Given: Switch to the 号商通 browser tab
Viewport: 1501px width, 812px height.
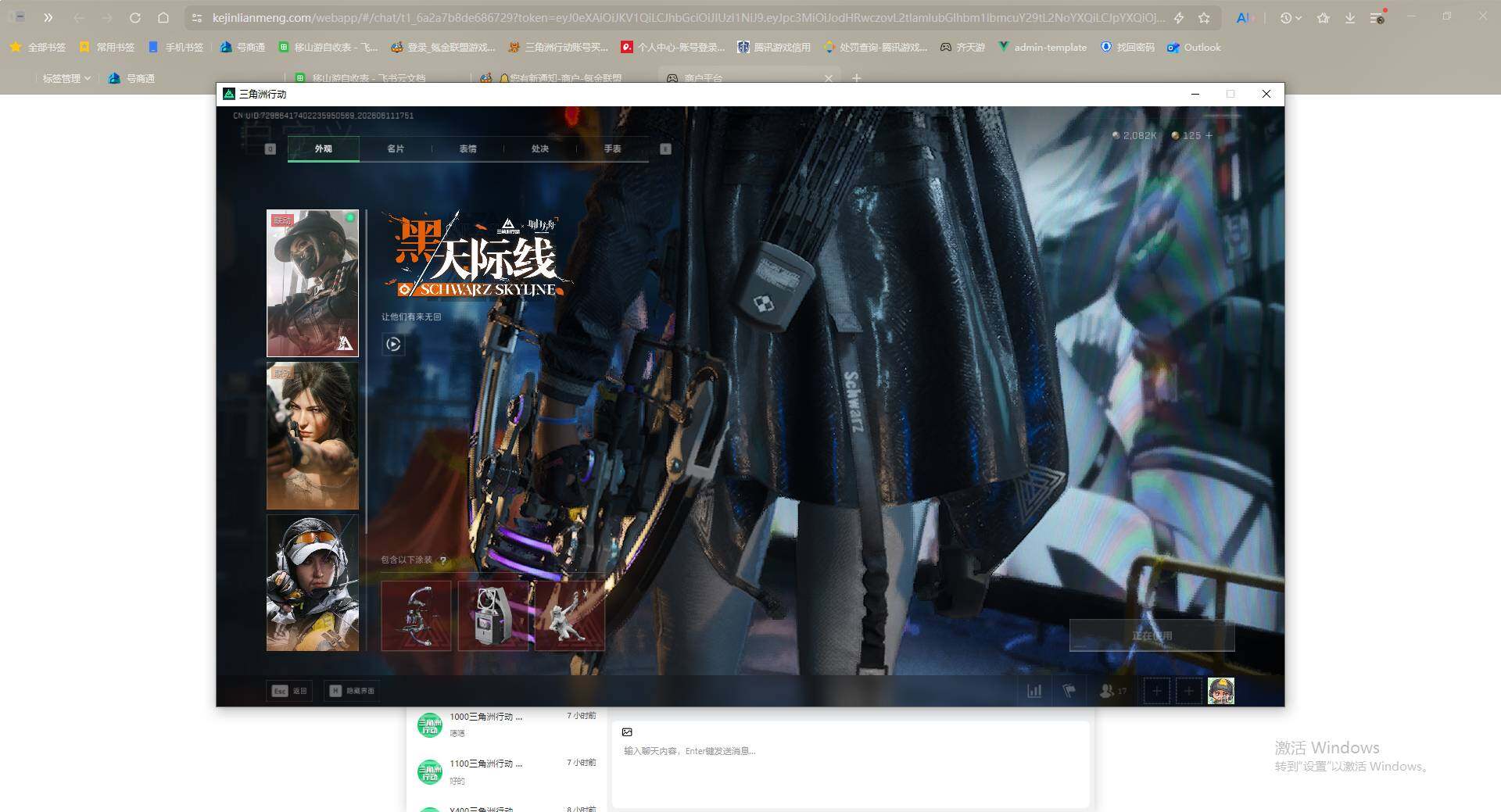Looking at the screenshot, I should pos(131,78).
